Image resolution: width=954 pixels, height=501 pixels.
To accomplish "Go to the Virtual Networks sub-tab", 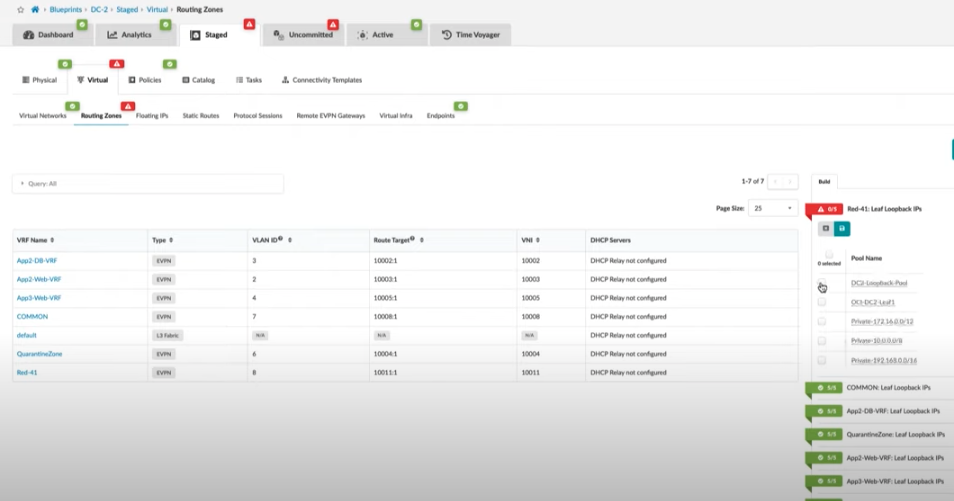I will coord(43,116).
